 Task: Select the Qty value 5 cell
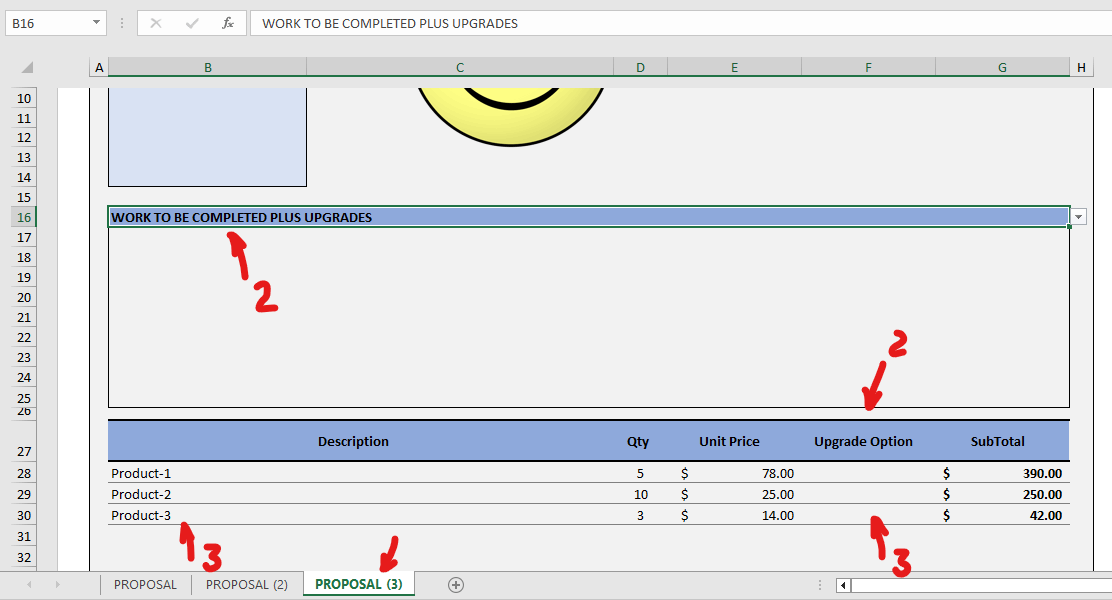[640, 473]
